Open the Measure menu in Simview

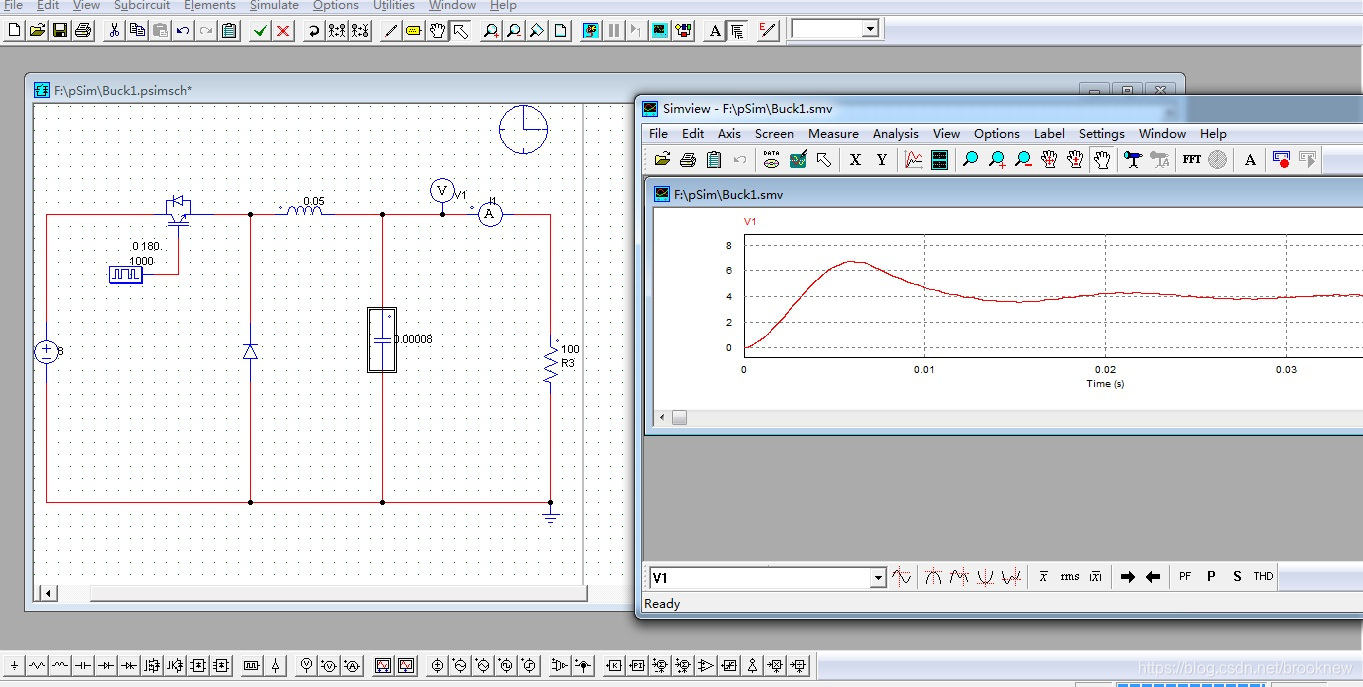pyautogui.click(x=833, y=133)
